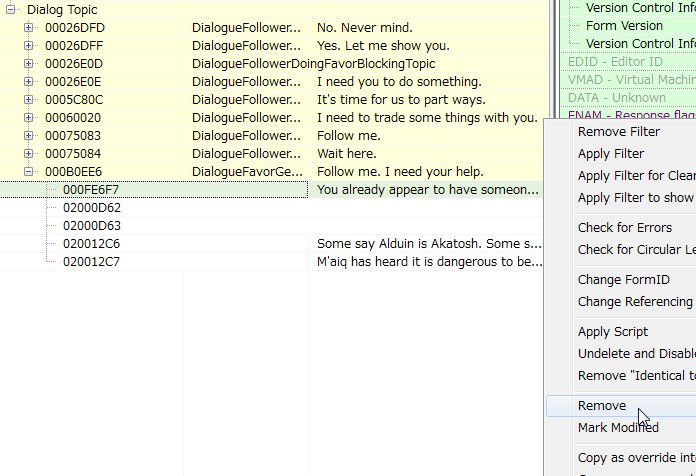This screenshot has height=476, width=696.
Task: Click the 00026DFF form ID
Action: 74,45
